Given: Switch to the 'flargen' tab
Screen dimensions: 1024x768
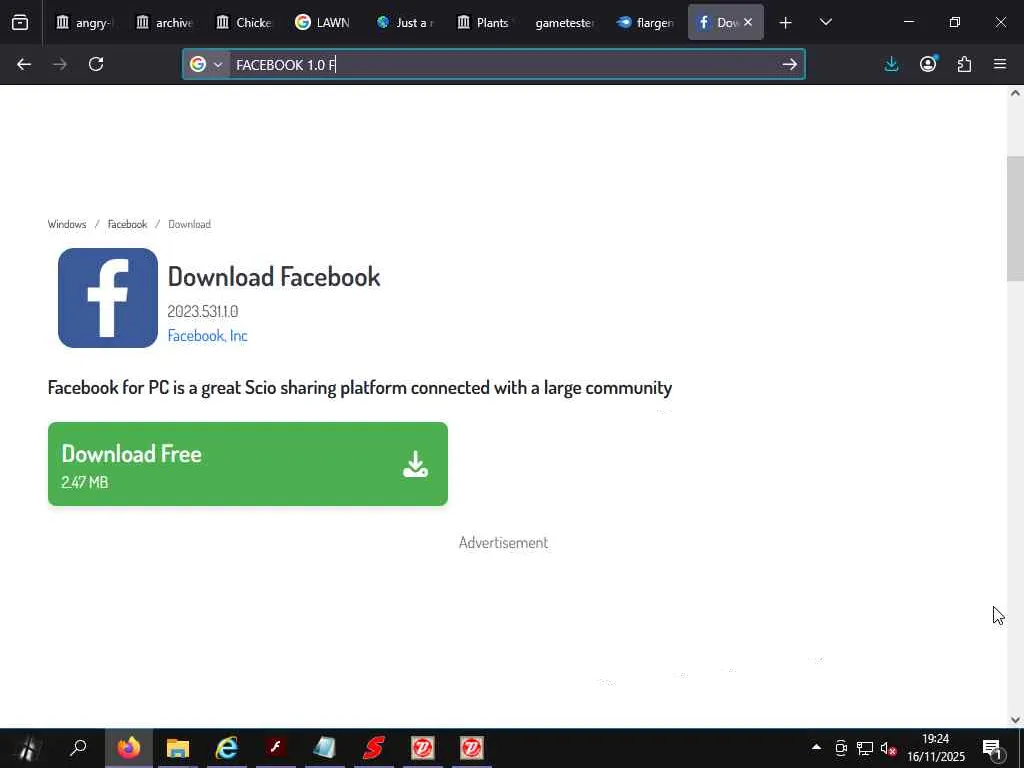Looking at the screenshot, I should 645,22.
